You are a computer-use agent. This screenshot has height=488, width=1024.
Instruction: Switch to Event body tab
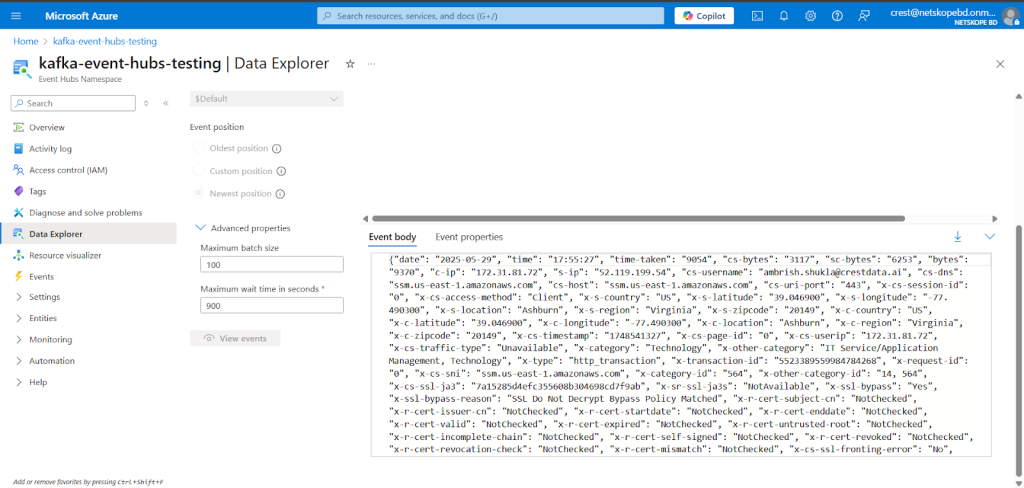tap(392, 236)
